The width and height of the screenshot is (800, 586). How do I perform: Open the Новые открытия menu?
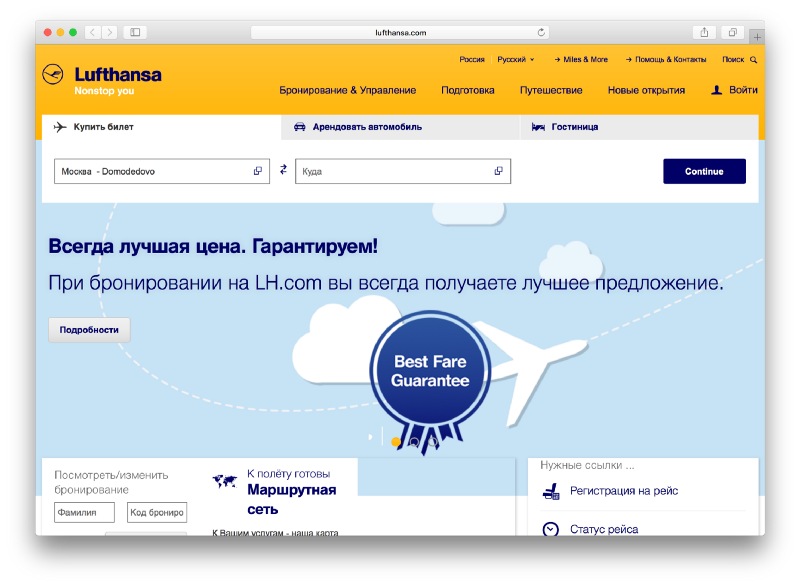point(646,90)
